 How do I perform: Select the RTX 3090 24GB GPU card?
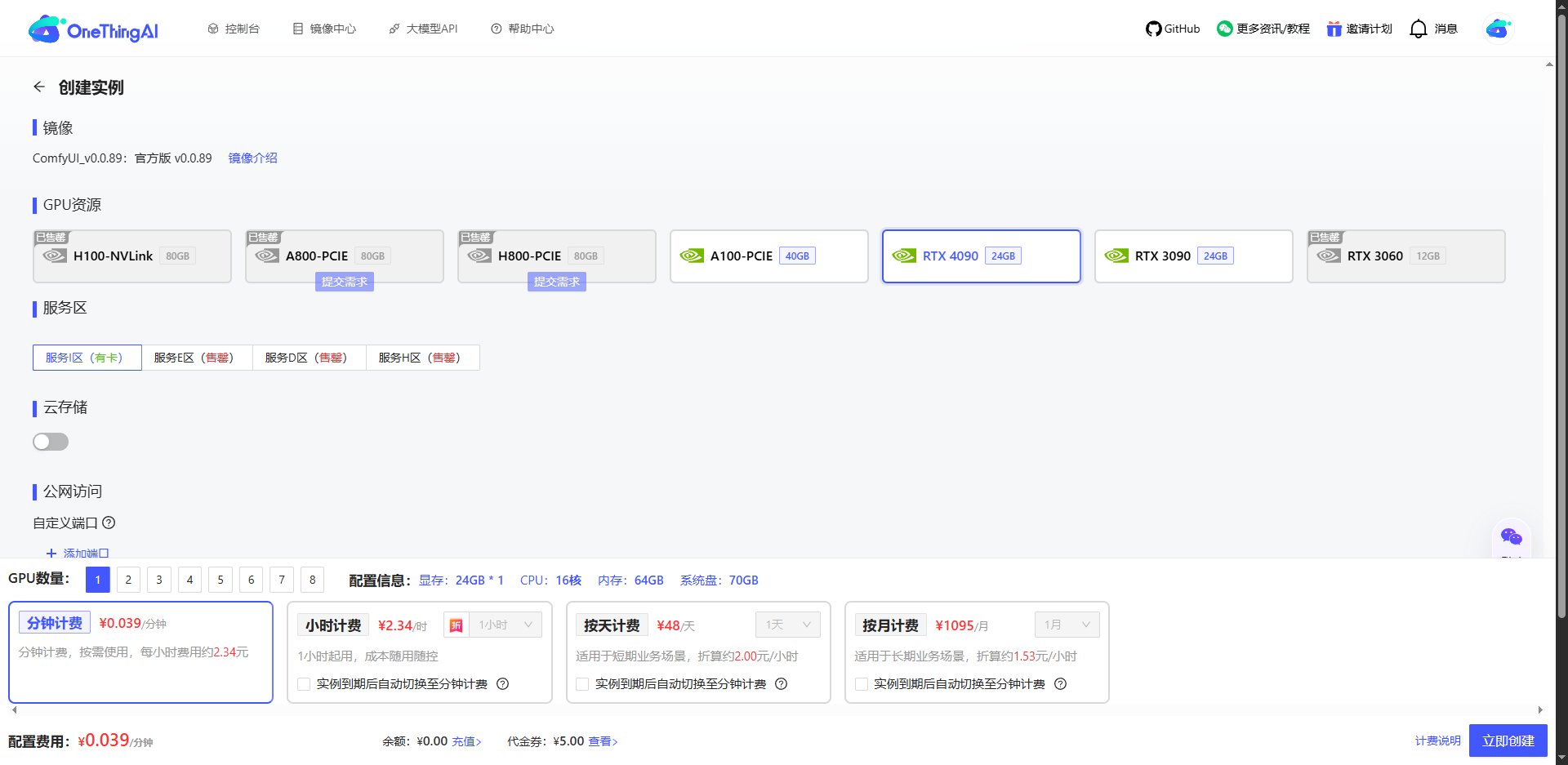pyautogui.click(x=1193, y=256)
